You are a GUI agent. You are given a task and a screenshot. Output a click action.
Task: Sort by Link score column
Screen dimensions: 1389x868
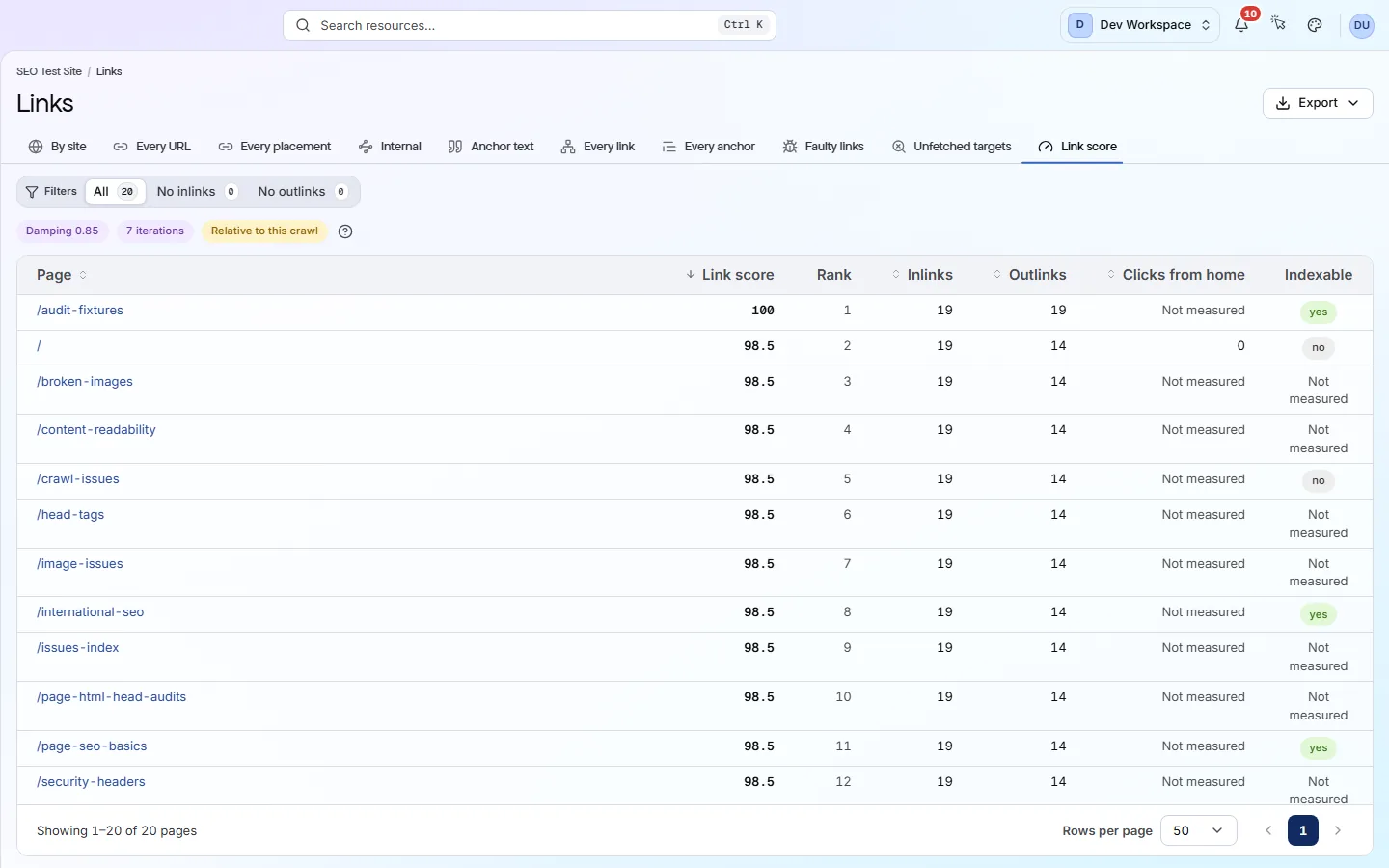pyautogui.click(x=729, y=275)
